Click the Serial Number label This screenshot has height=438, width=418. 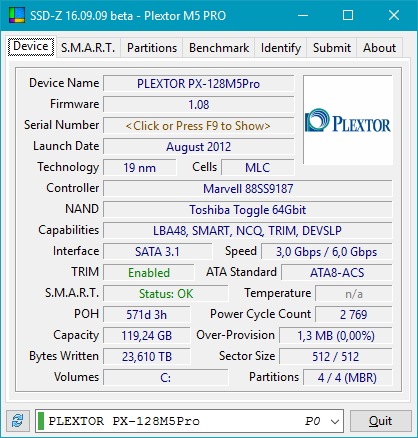point(62,125)
